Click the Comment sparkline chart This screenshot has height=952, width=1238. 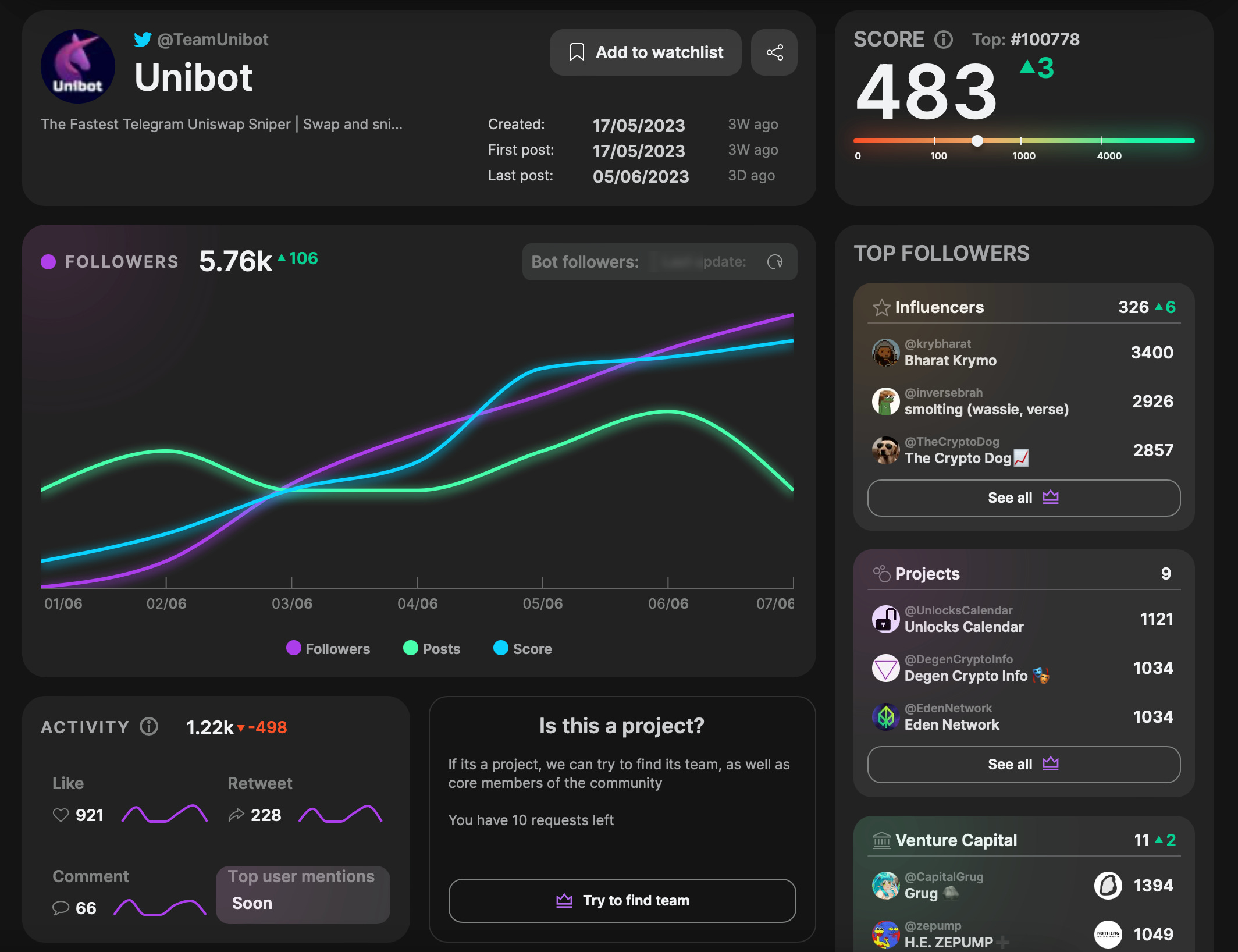click(x=160, y=907)
